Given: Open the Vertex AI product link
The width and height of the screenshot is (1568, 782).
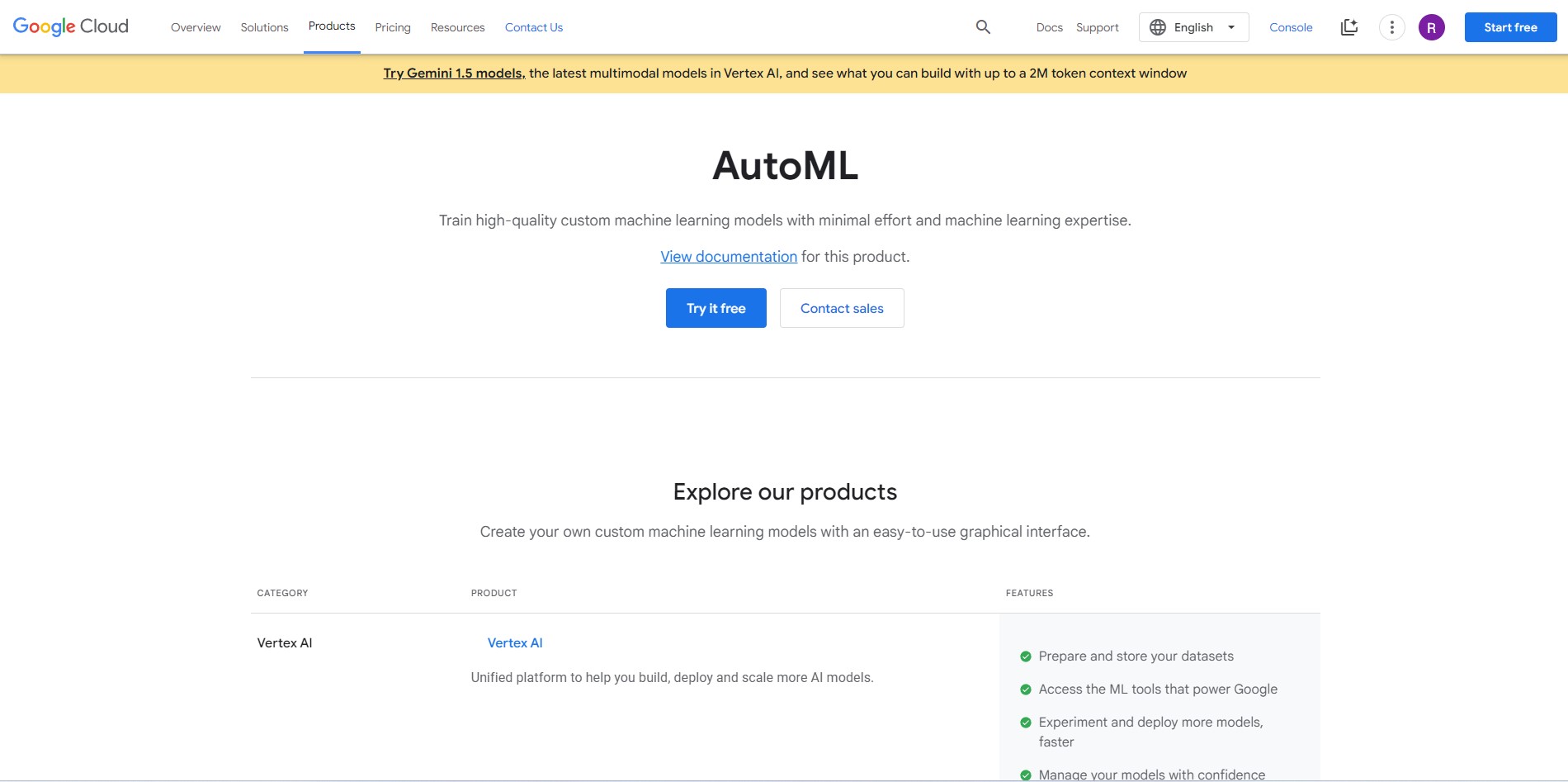Looking at the screenshot, I should point(515,643).
